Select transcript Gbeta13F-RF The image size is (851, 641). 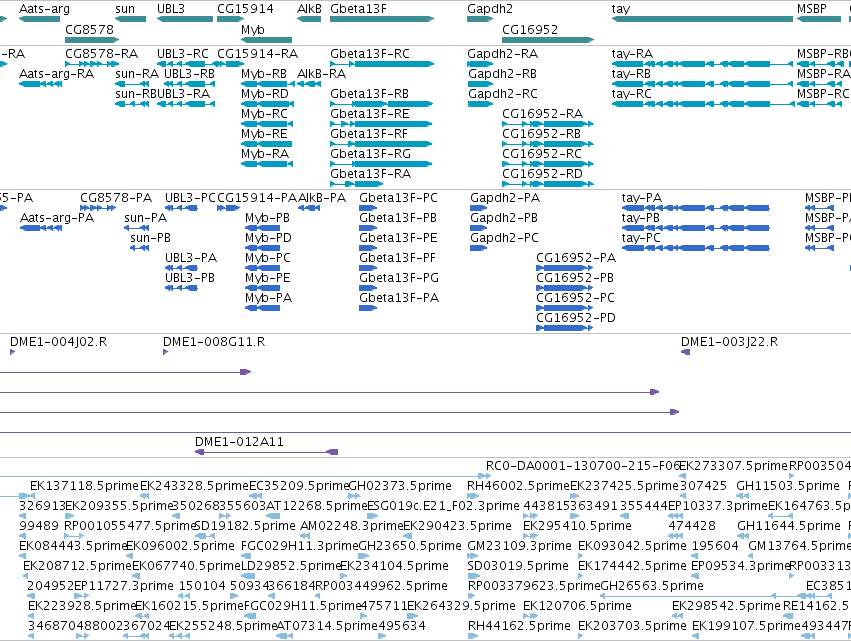(369, 134)
